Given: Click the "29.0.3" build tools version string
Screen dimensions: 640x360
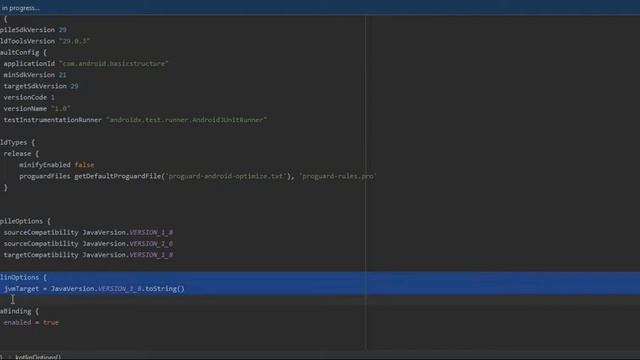Looking at the screenshot, I should point(74,41).
